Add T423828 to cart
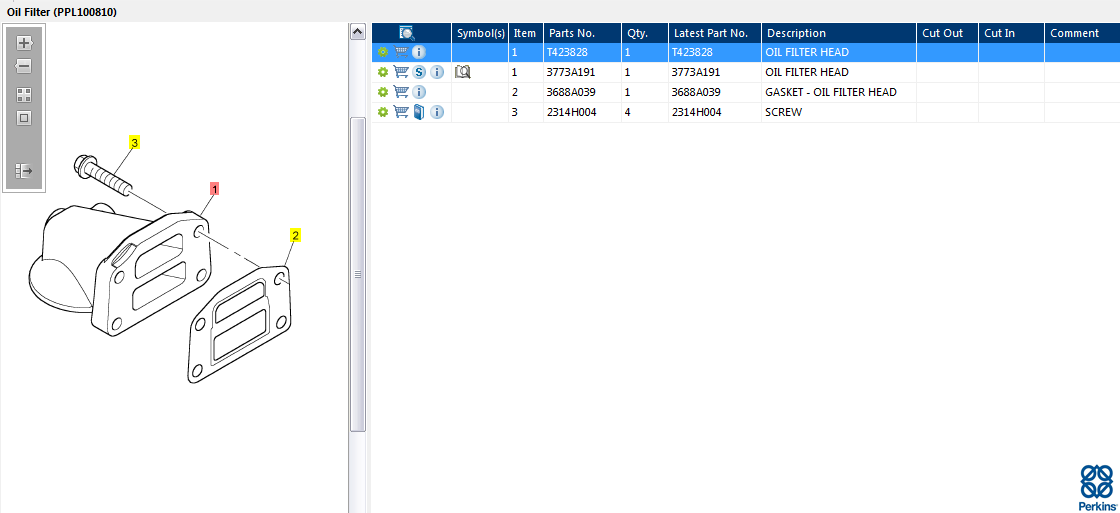This screenshot has width=1120, height=513. (401, 52)
